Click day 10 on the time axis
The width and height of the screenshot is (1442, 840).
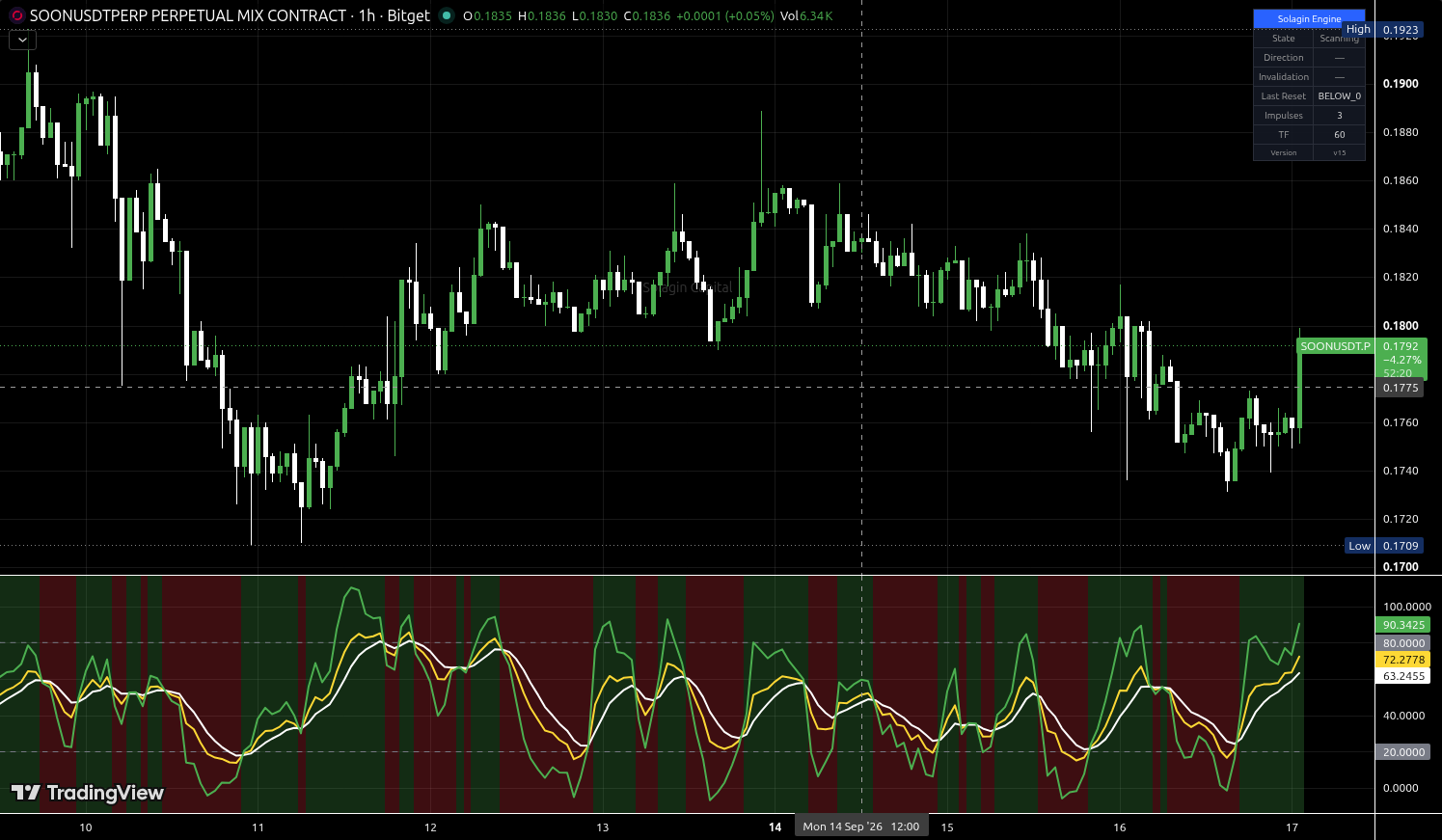coord(86,827)
